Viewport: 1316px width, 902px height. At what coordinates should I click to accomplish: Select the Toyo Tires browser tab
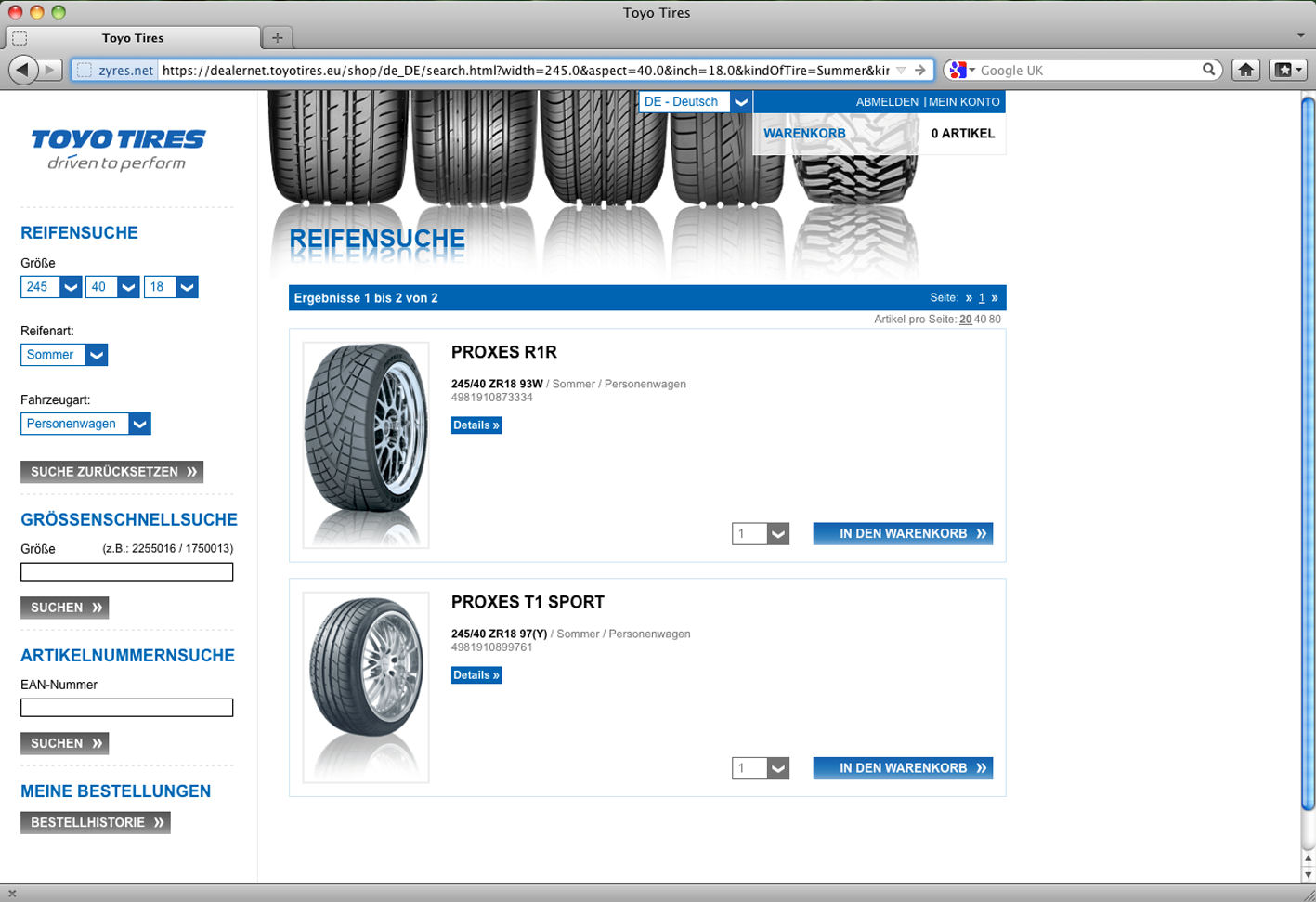coord(133,38)
